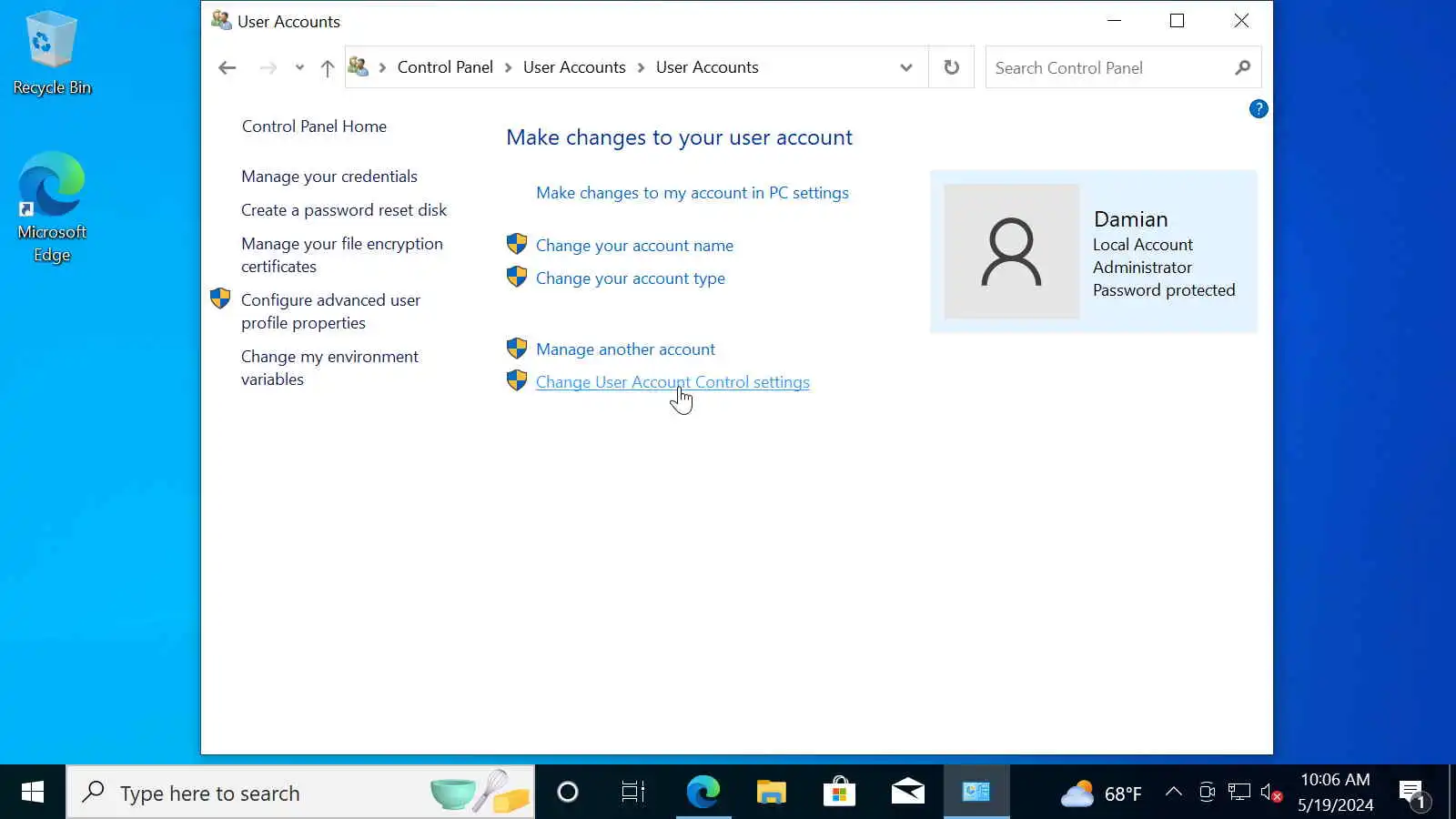Open clock showing 10:06 AM
This screenshot has height=819, width=1456.
[x=1335, y=793]
